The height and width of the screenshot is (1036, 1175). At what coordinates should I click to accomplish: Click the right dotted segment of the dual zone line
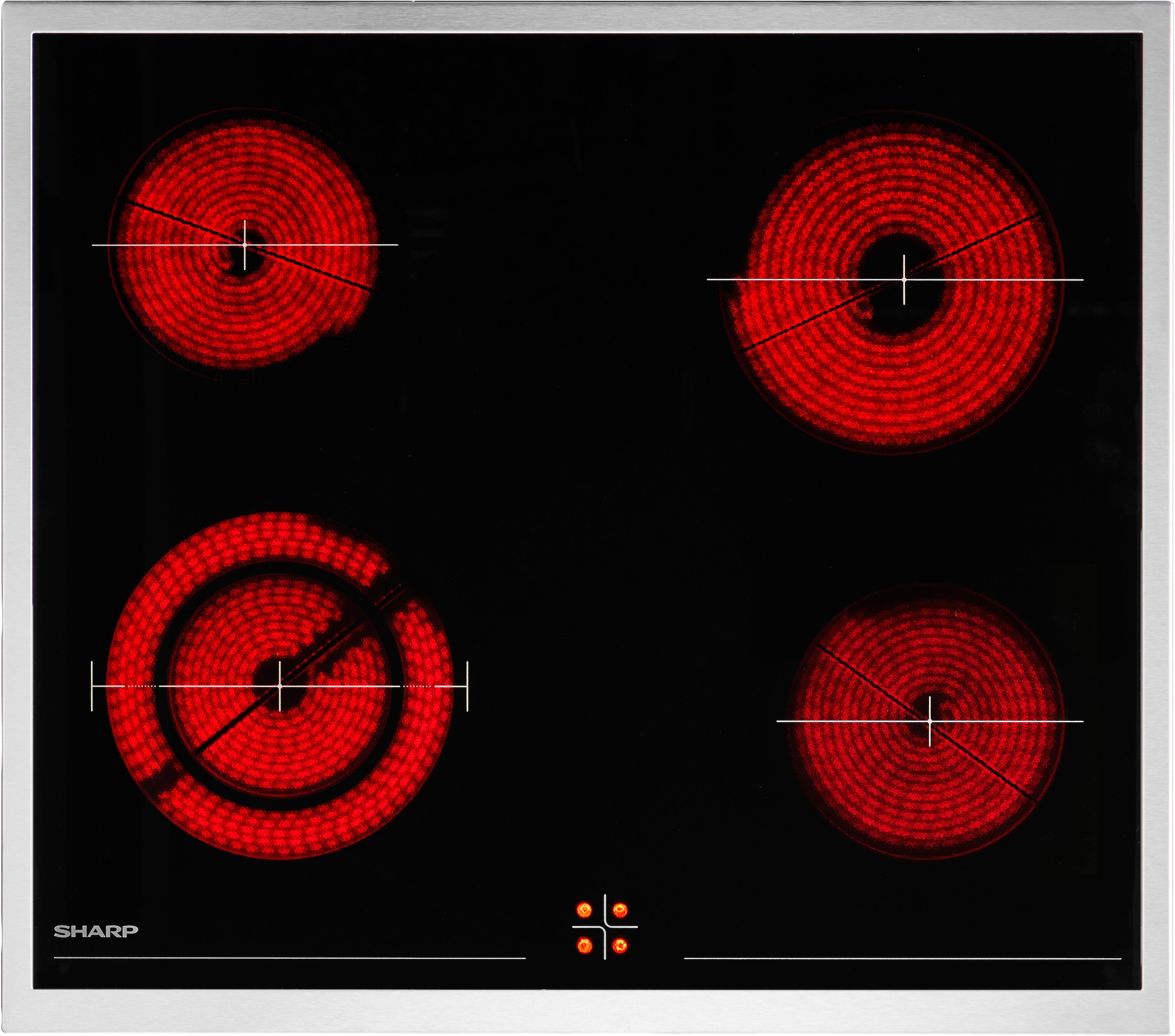[418, 686]
